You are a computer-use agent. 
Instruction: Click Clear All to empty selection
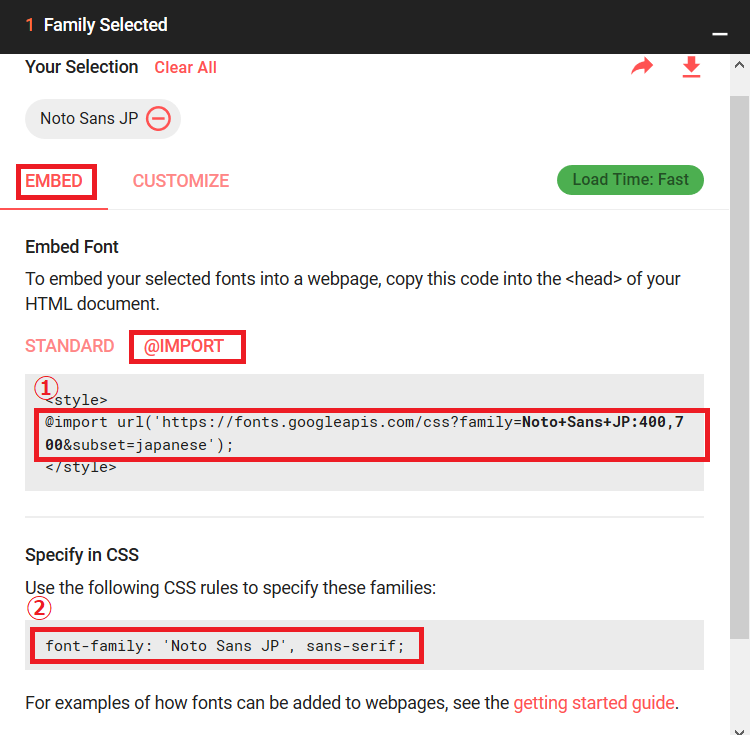pyautogui.click(x=185, y=68)
